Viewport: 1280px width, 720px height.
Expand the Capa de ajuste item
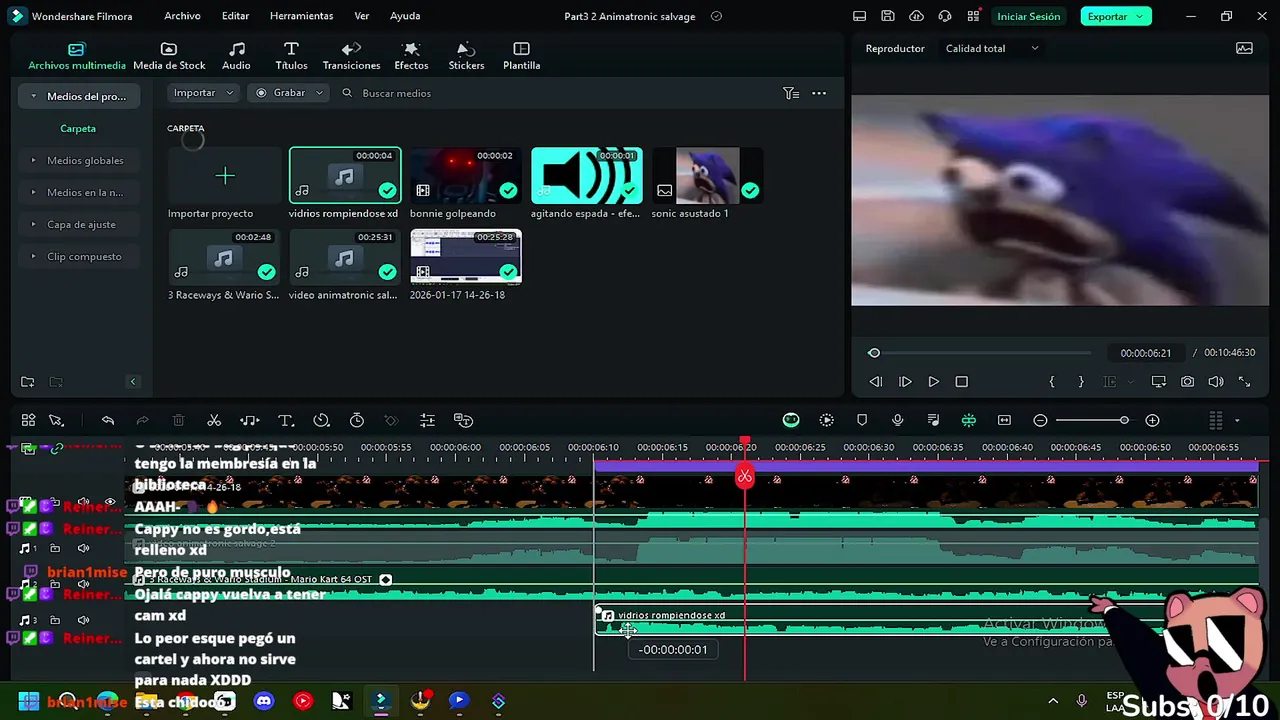tap(33, 224)
